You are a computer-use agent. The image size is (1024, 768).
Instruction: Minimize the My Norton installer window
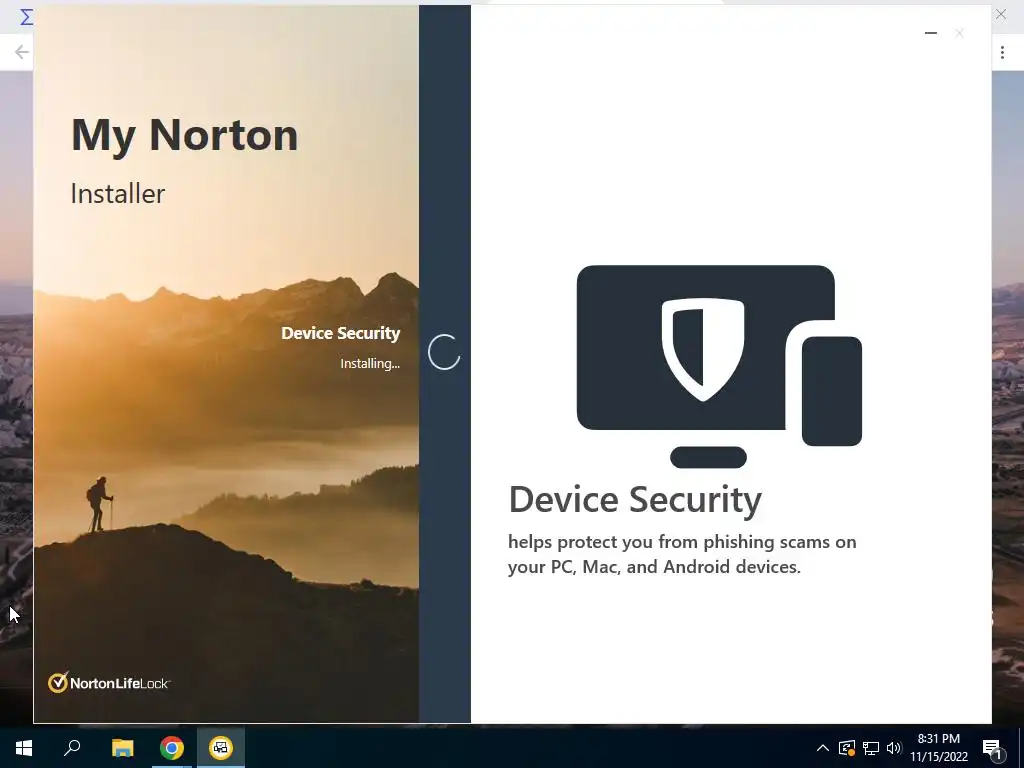click(931, 33)
